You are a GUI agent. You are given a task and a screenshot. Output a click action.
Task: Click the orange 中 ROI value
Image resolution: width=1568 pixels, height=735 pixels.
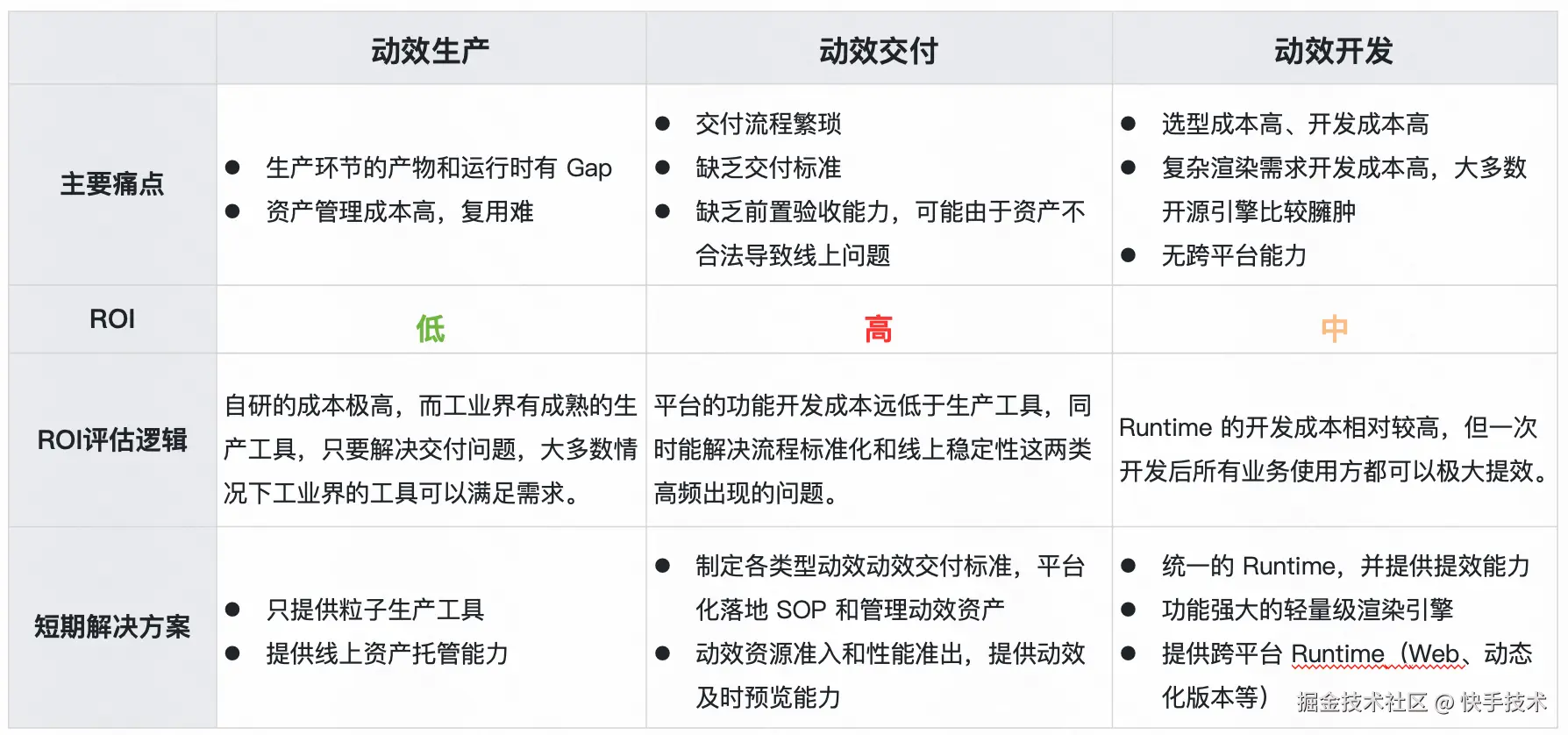pyautogui.click(x=1334, y=328)
